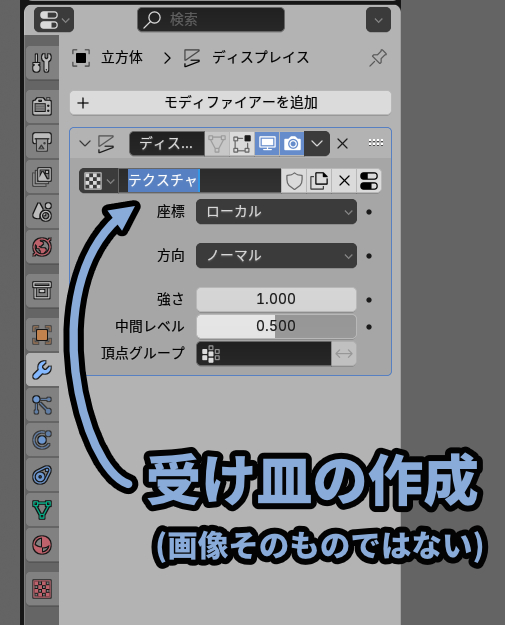
Task: Unlink the texture with the X button
Action: tap(344, 181)
